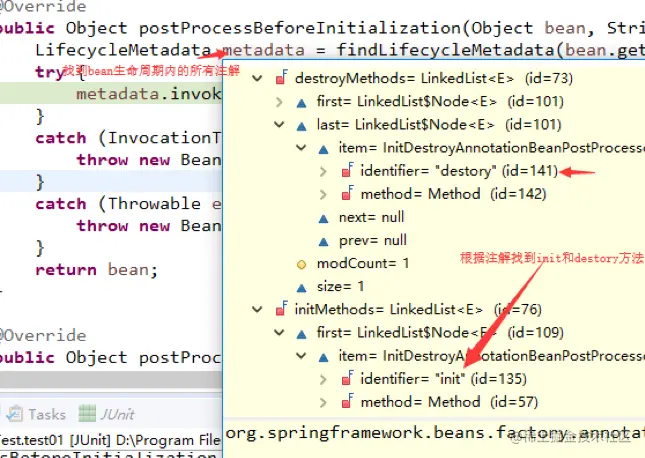
Task: Click destroyMethods field icon
Action: point(282,77)
